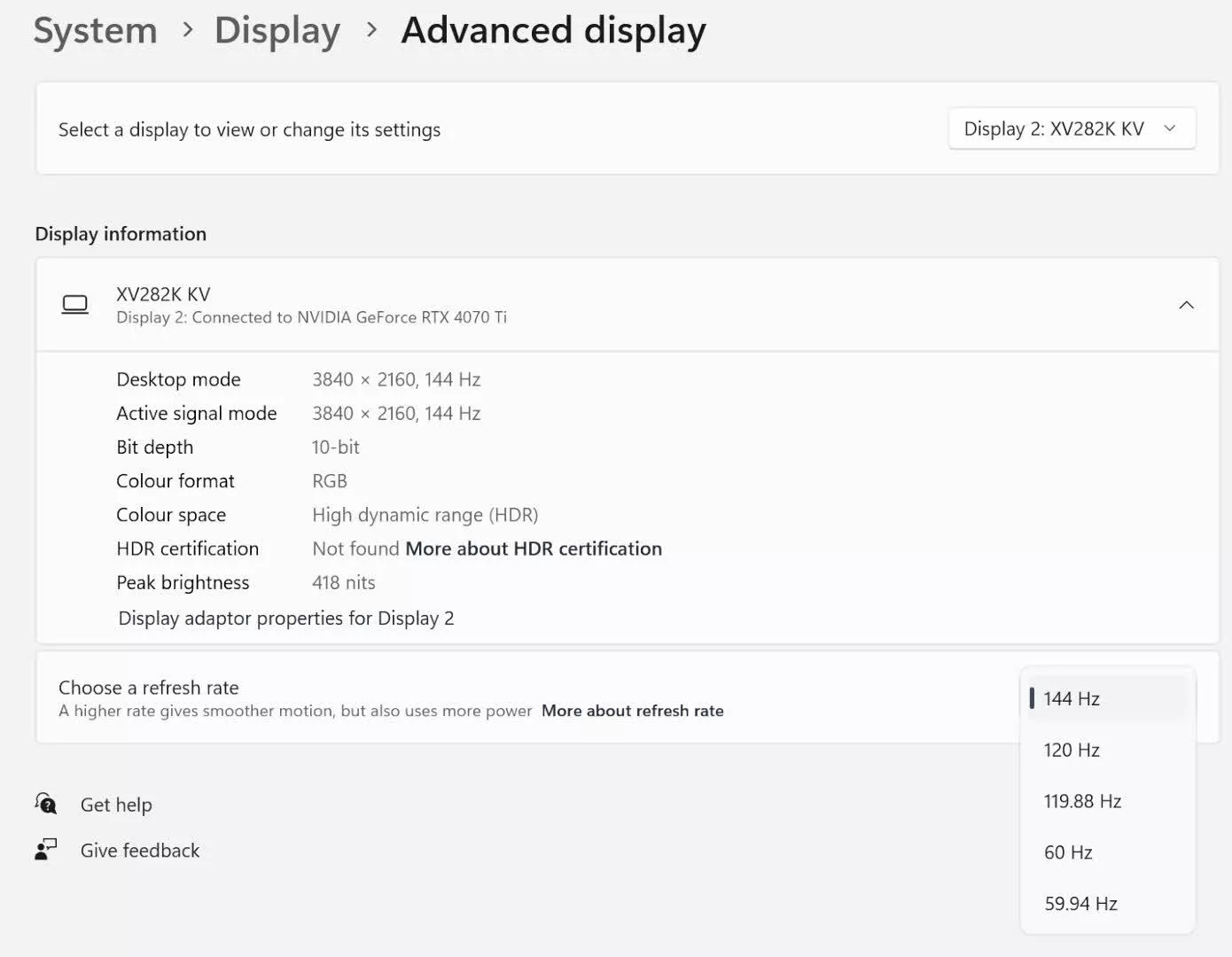Click breadcrumb arrow between System and Display
The image size is (1232, 957).
(187, 30)
